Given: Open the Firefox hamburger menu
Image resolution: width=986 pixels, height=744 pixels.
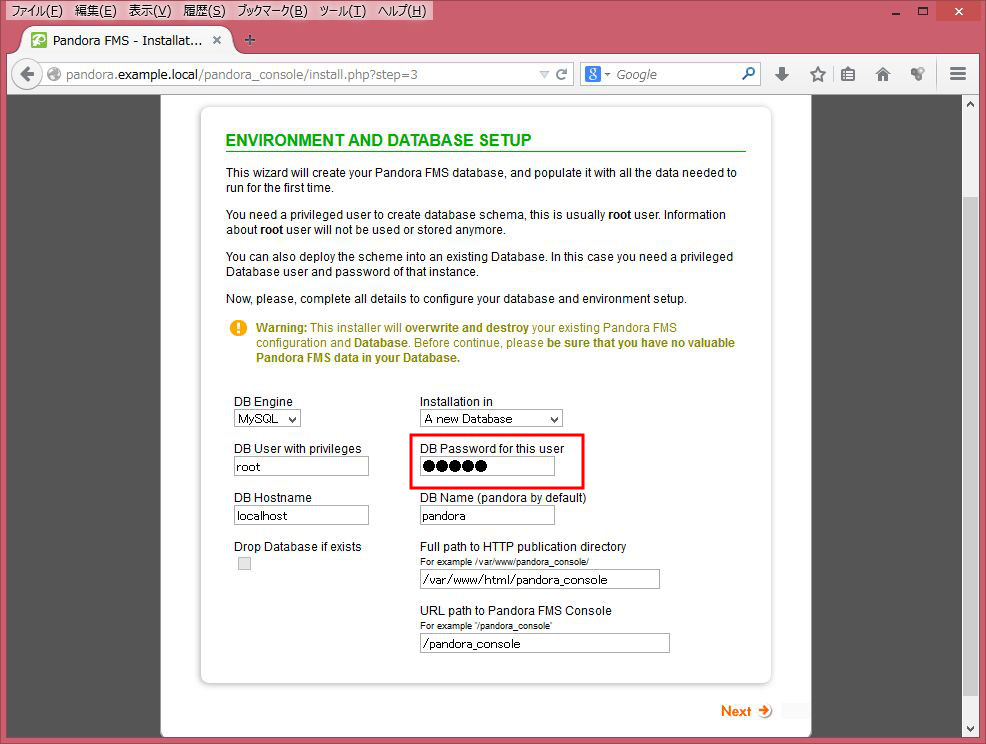Looking at the screenshot, I should [958, 74].
